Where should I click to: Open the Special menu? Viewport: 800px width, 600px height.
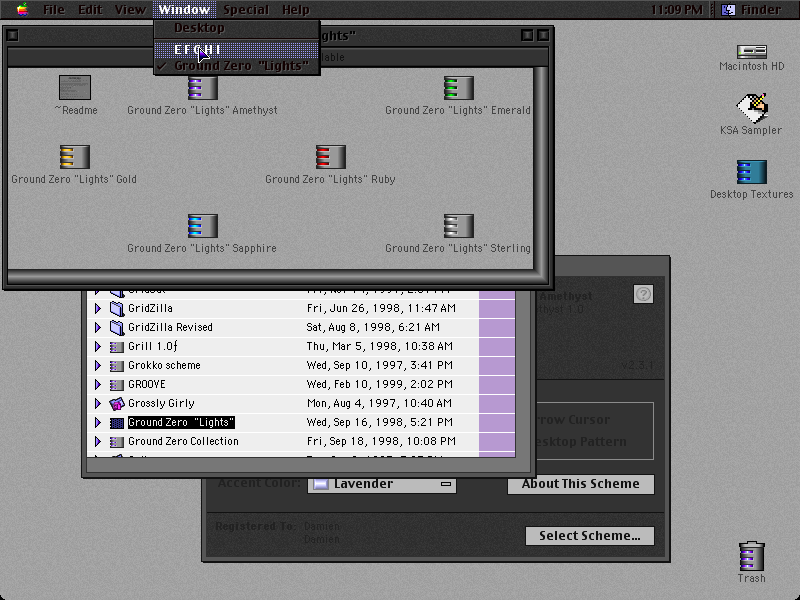pos(246,9)
